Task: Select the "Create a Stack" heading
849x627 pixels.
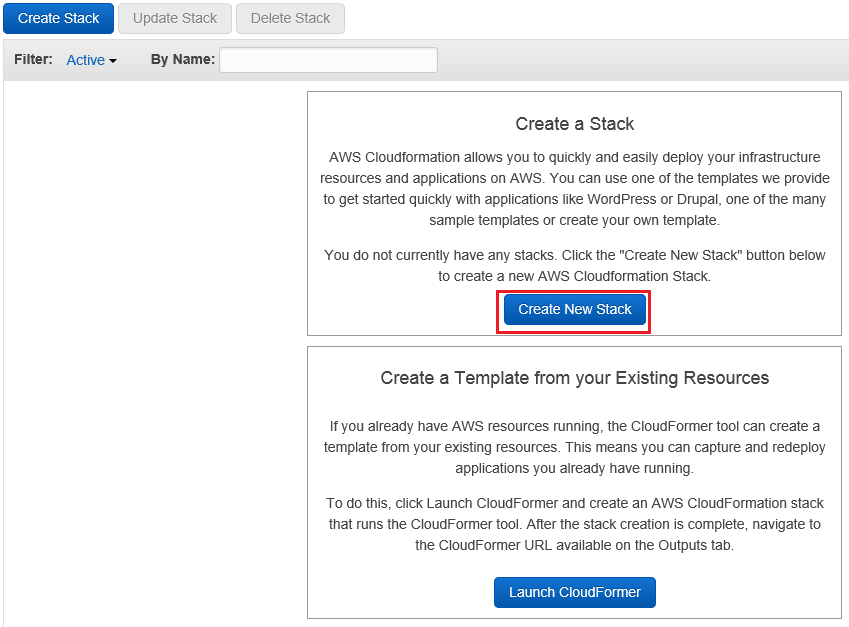Action: tap(574, 124)
